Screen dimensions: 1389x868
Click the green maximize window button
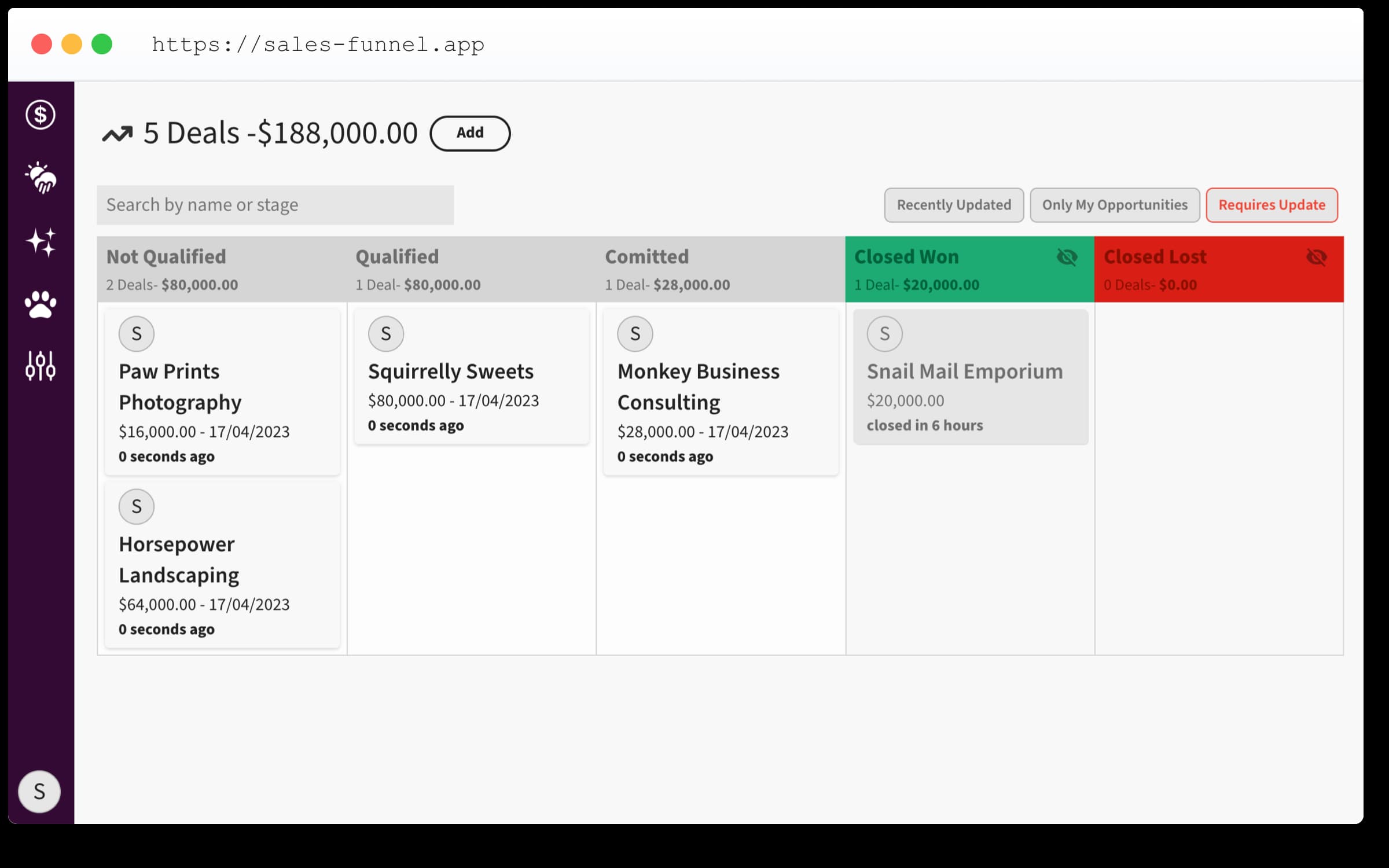pyautogui.click(x=102, y=44)
